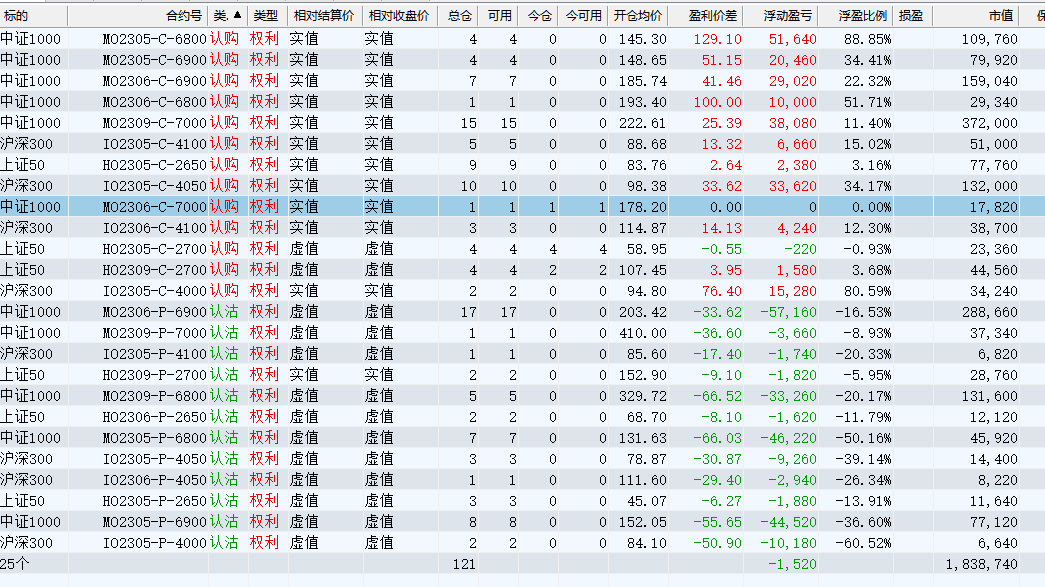
Task: Click floating profit value 51,640
Action: click(x=792, y=39)
